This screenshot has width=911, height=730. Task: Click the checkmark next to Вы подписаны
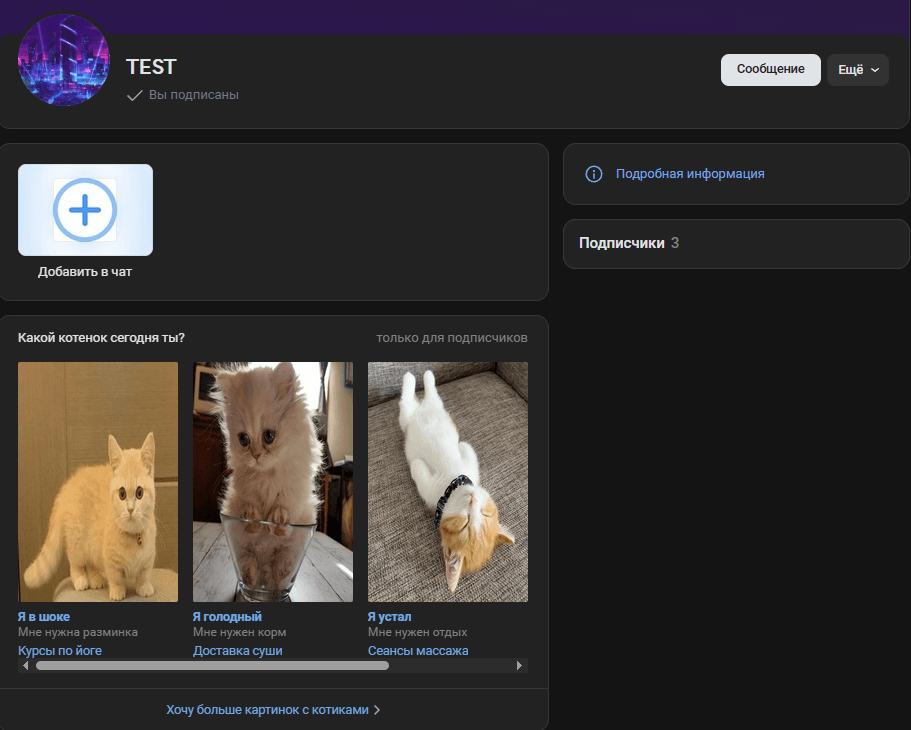134,94
